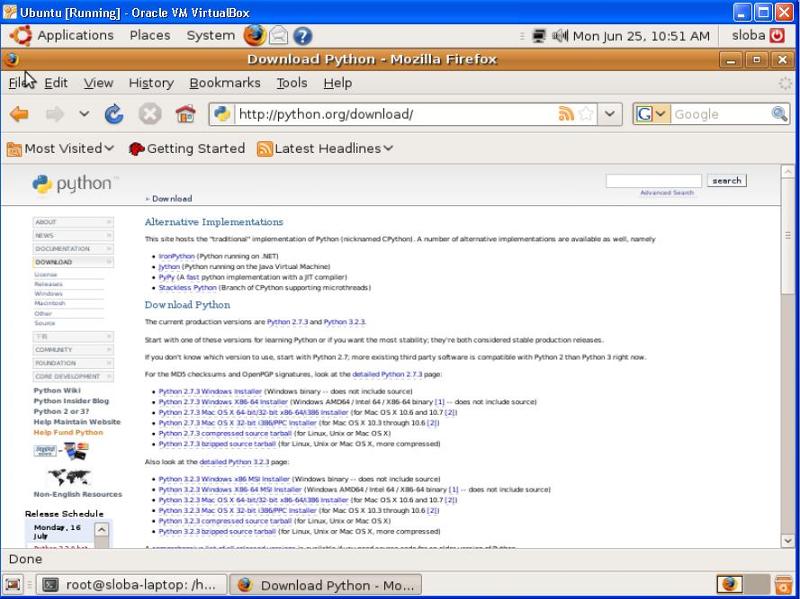Click the python logo on the webpage

point(75,184)
